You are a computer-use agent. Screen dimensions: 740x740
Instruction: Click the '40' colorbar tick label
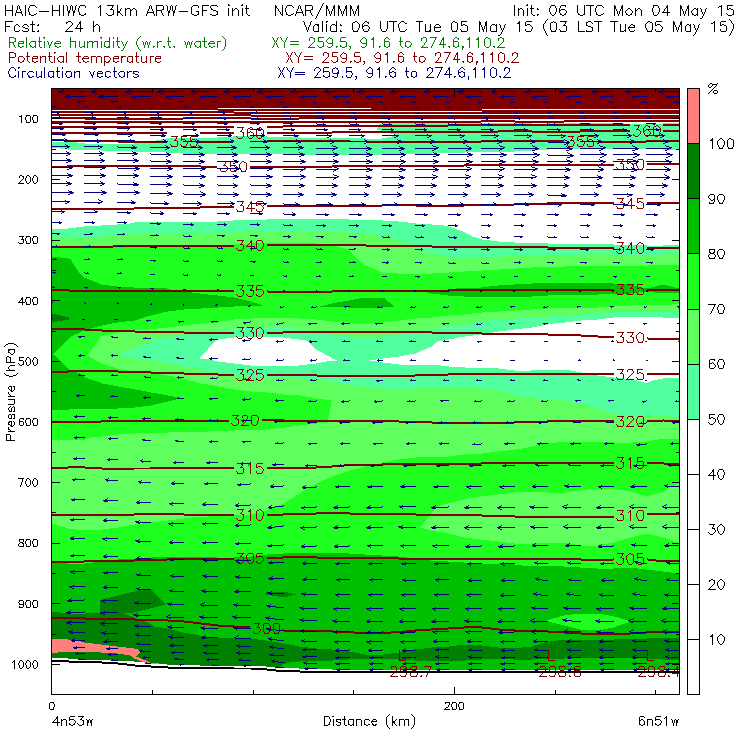(x=717, y=474)
